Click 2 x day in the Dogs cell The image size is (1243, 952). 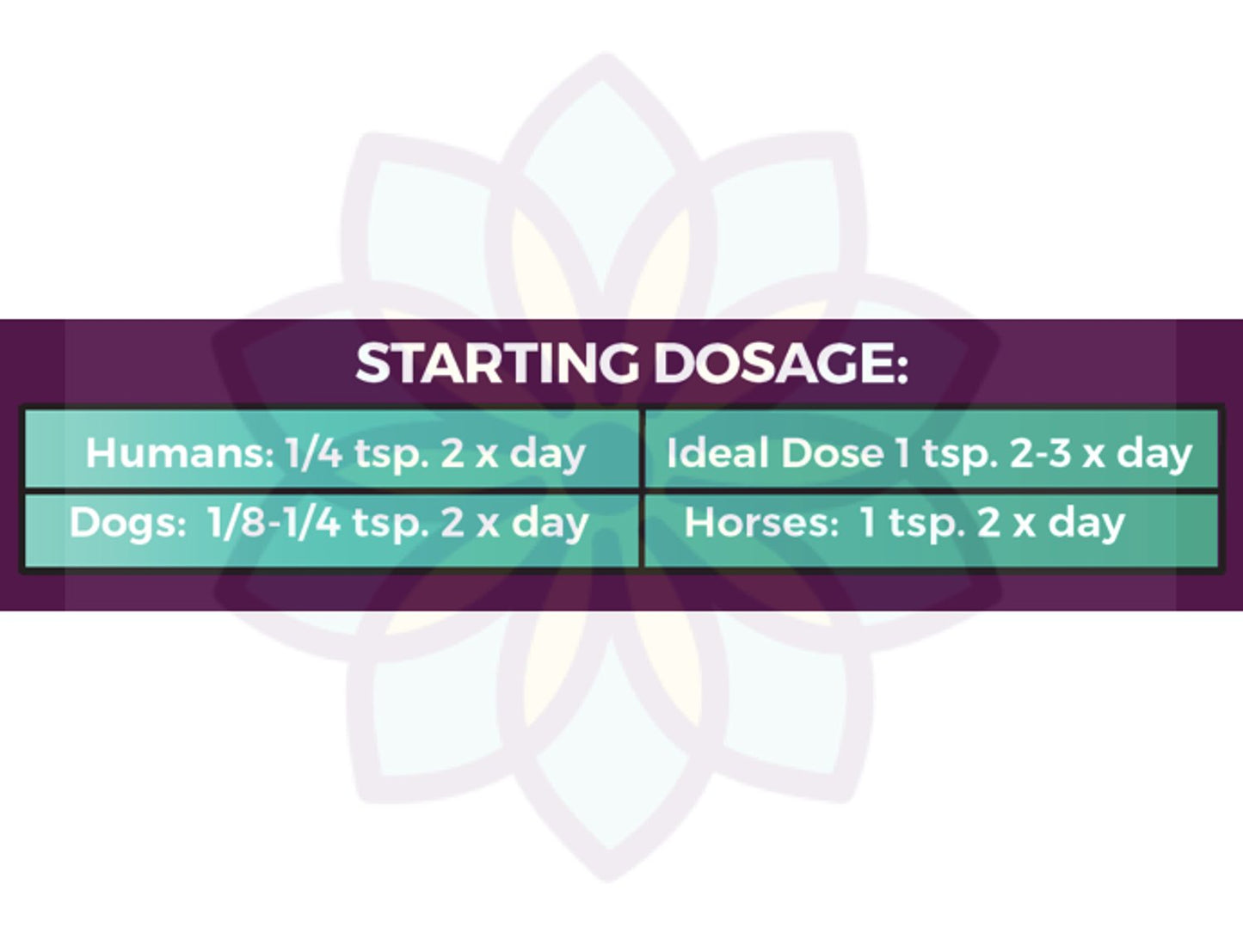(x=514, y=523)
